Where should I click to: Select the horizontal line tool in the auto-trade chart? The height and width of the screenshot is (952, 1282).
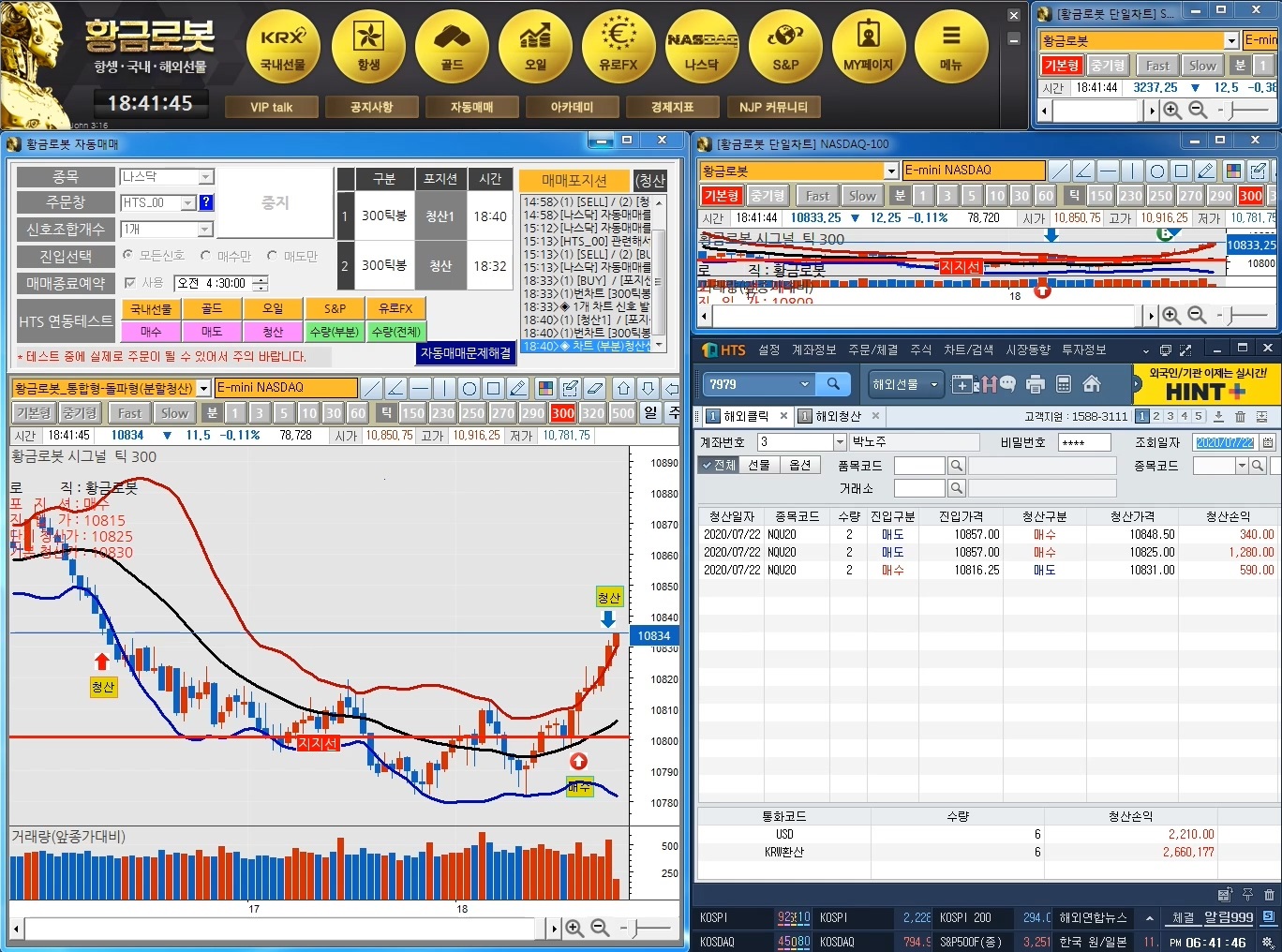pyautogui.click(x=421, y=388)
